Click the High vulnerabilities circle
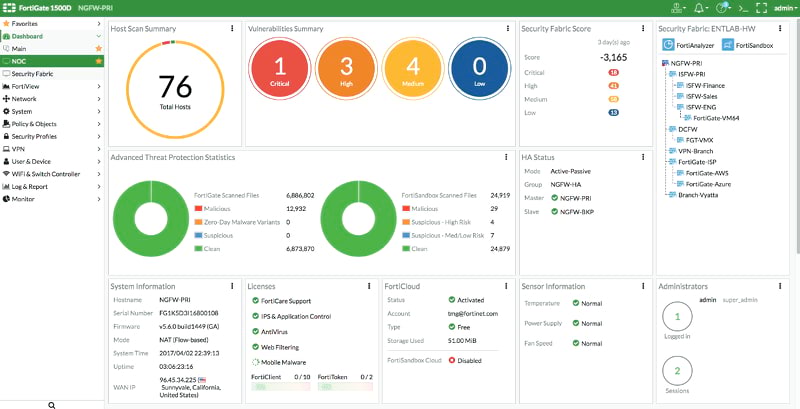Image resolution: width=800 pixels, height=409 pixels. (346, 68)
